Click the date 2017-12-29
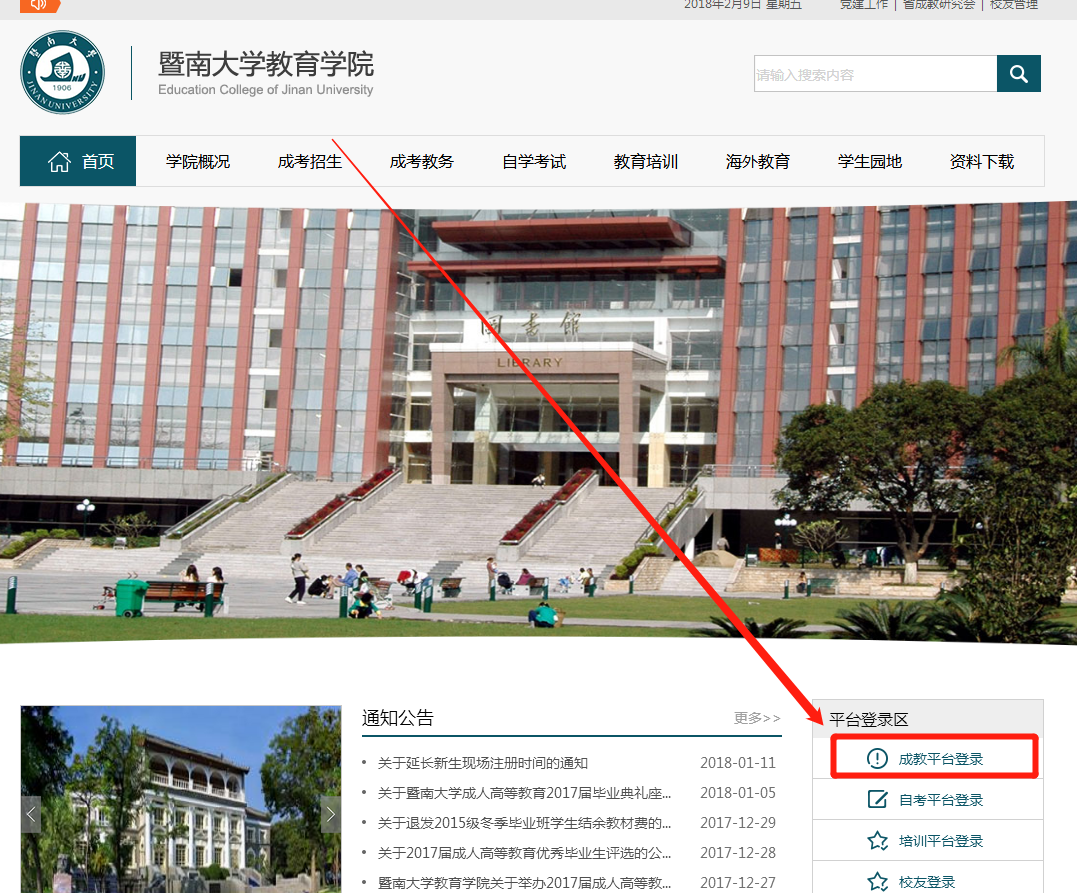 (x=738, y=823)
